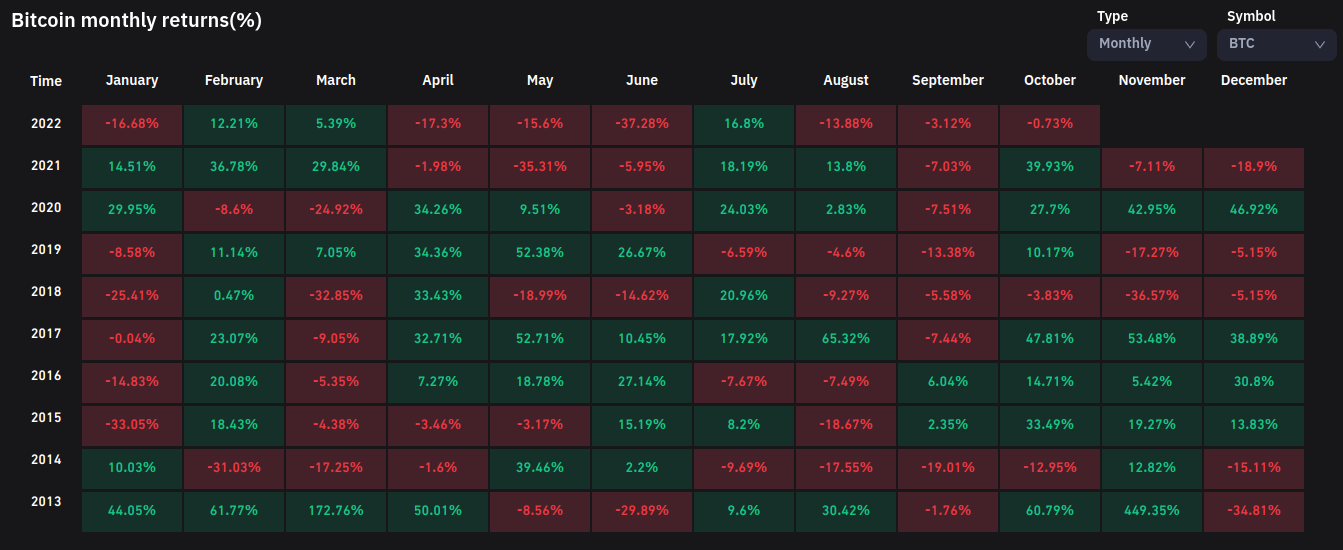
Task: Click the chevron arrow beside Monthly
Action: [x=1190, y=45]
